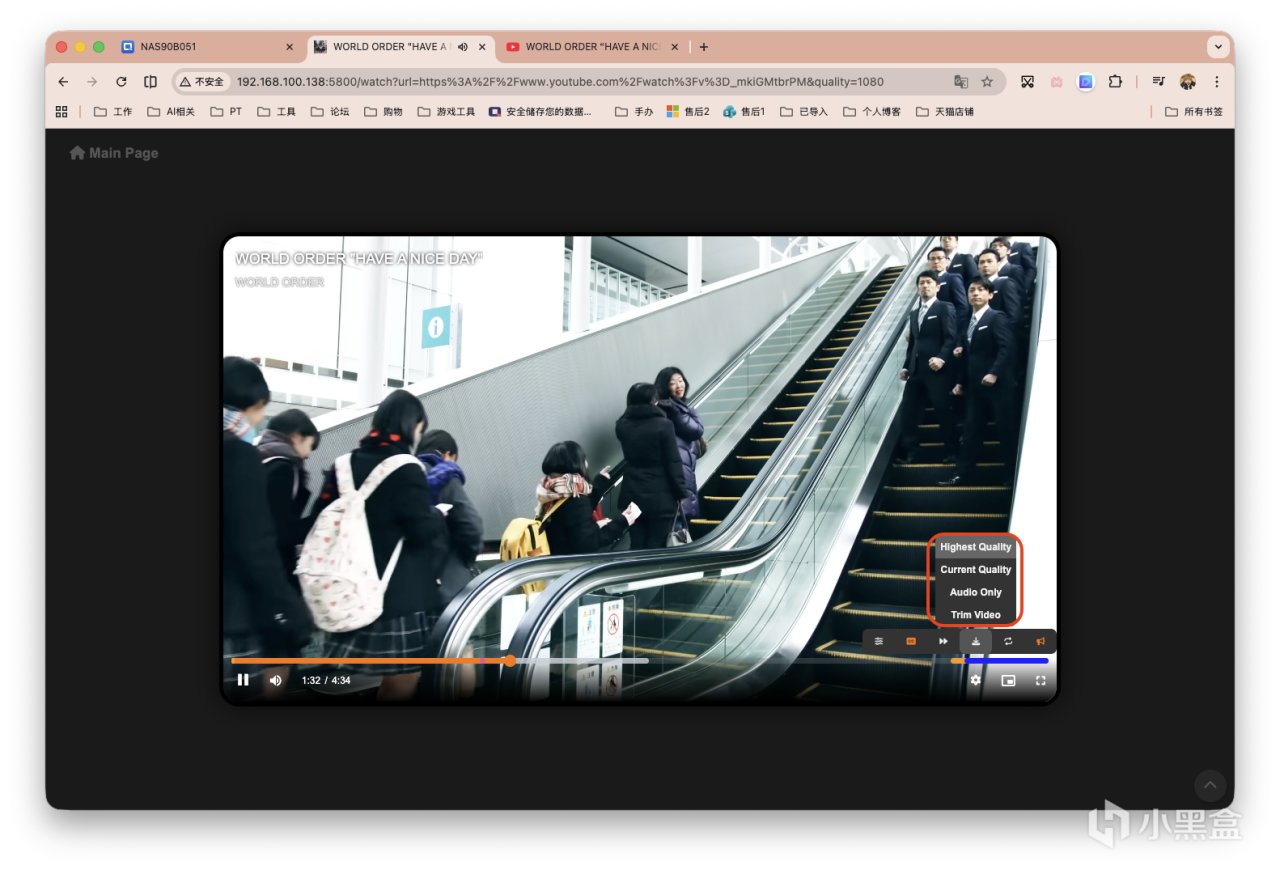This screenshot has height=870, width=1280.
Task: Click the blue segment of the seek bar
Action: point(1007,661)
